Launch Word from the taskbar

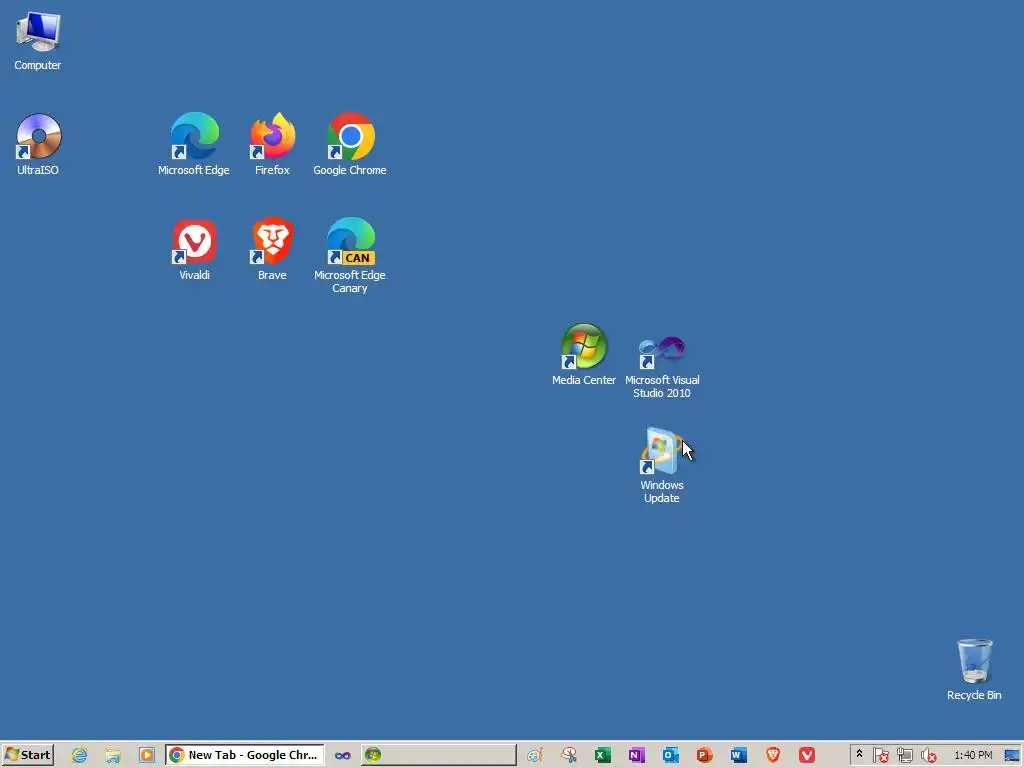pyautogui.click(x=739, y=756)
